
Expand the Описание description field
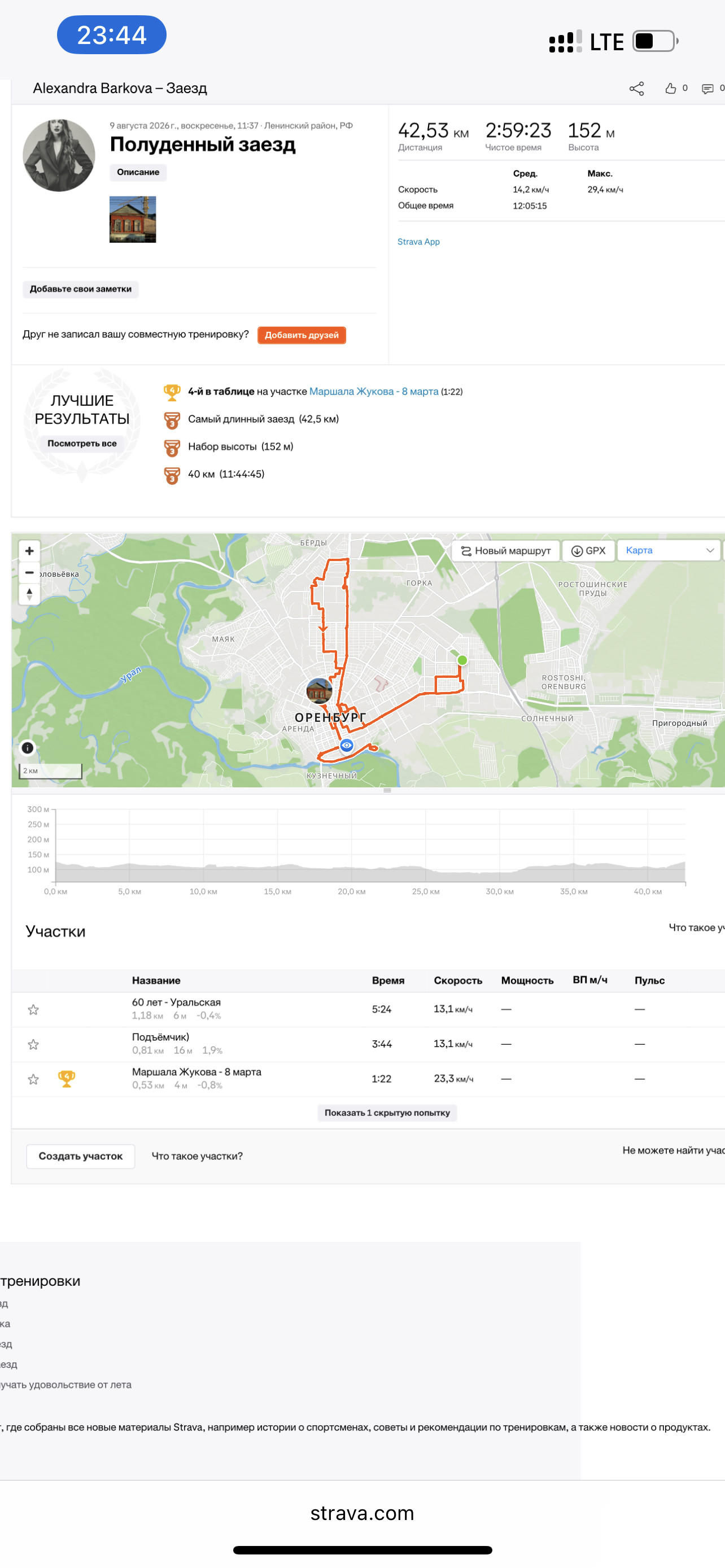(138, 172)
